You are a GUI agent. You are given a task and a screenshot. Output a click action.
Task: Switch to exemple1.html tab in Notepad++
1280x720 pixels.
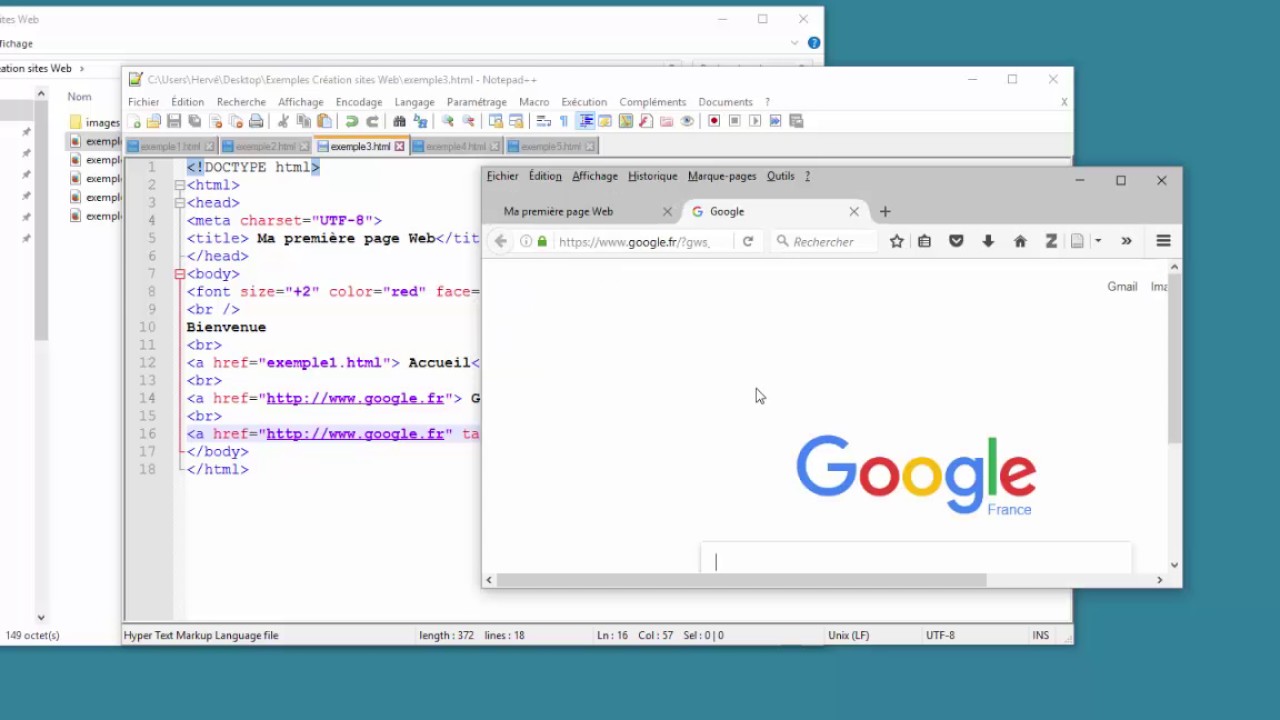(170, 146)
